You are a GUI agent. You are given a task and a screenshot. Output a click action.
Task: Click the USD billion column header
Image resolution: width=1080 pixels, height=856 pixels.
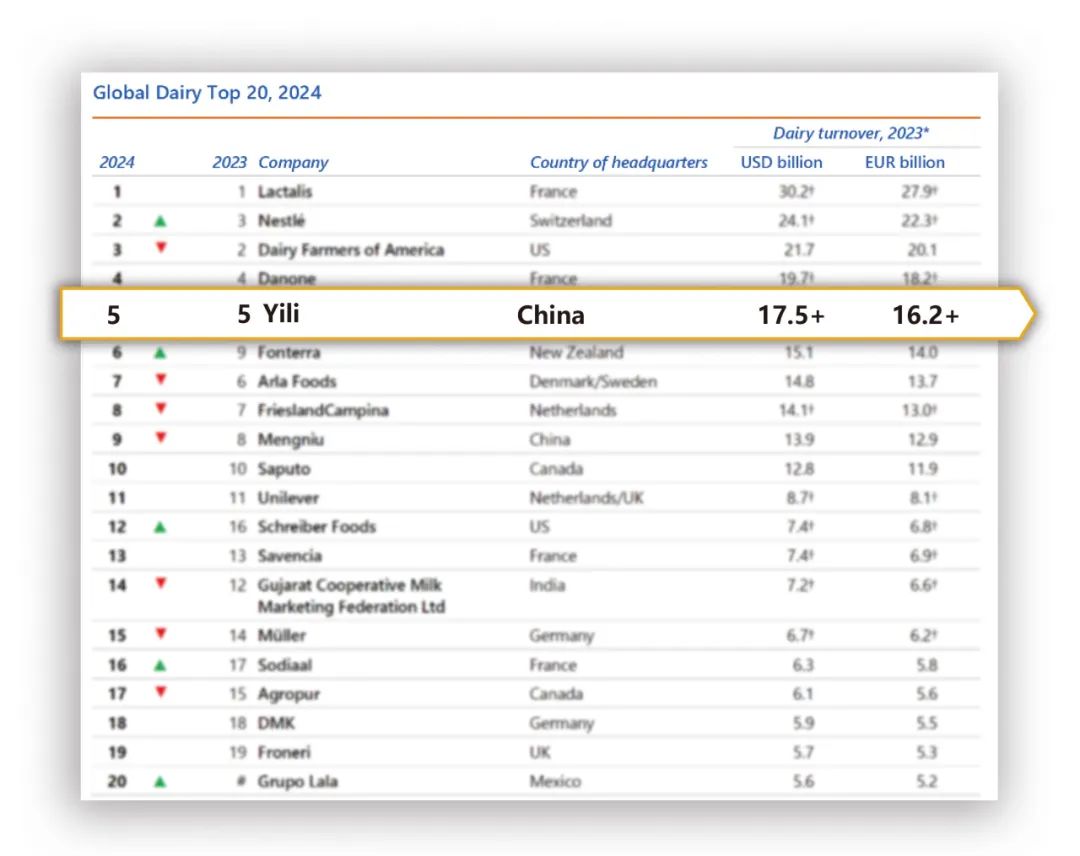tap(781, 163)
